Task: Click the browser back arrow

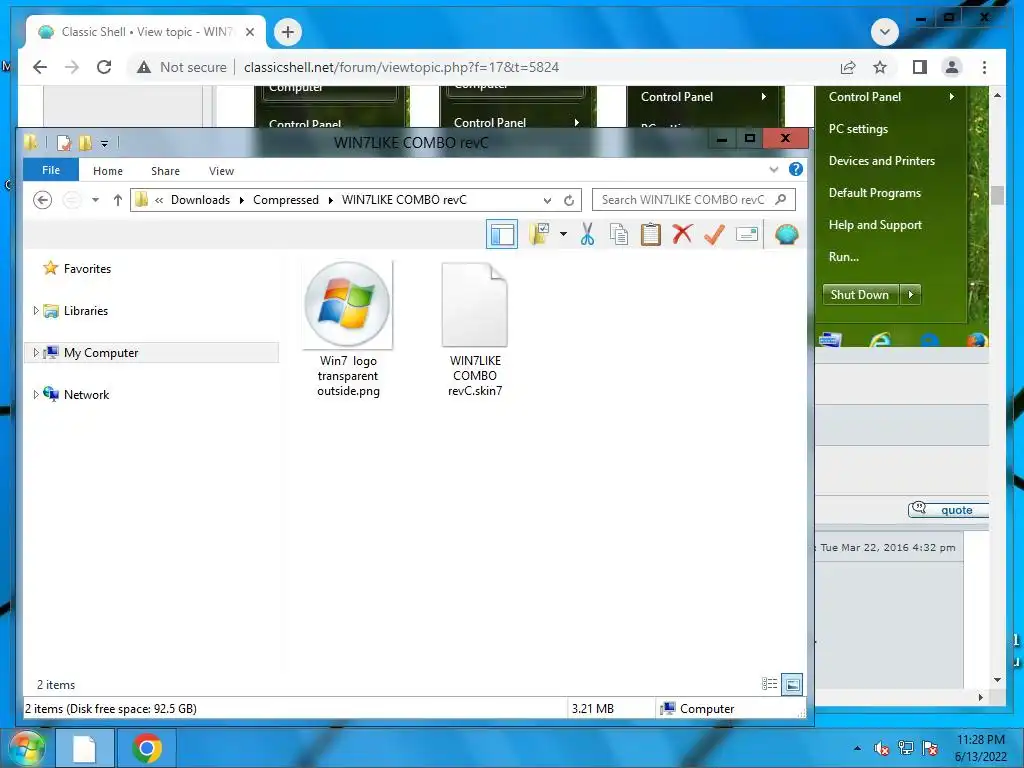Action: tap(40, 67)
